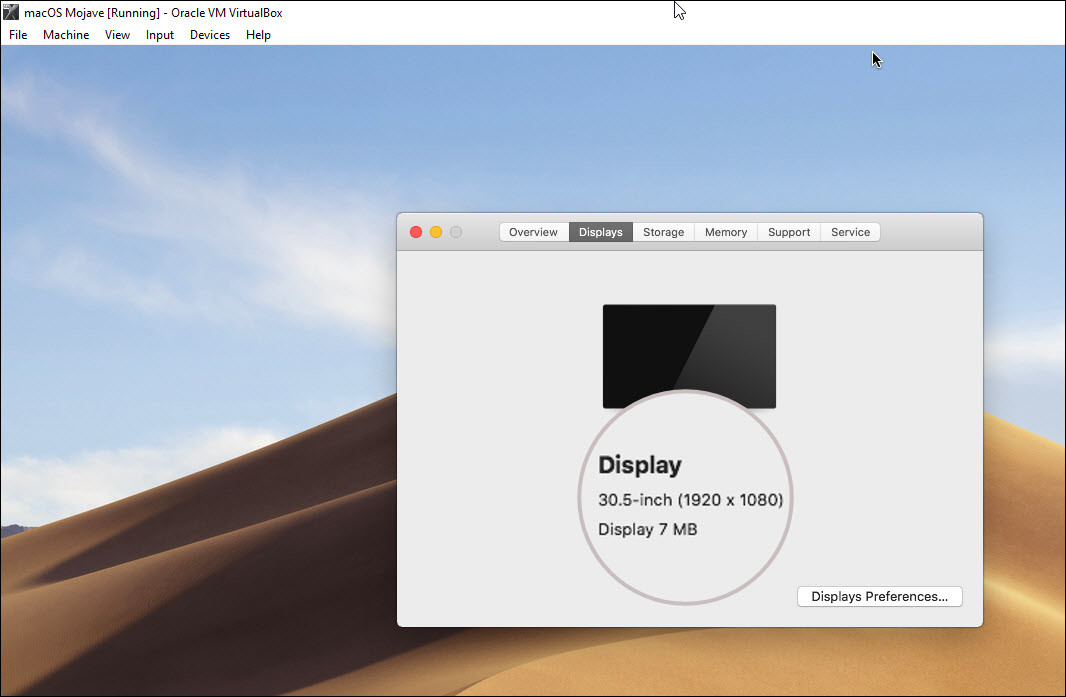Click the black display monitor thumbnail
This screenshot has width=1066, height=697.
pyautogui.click(x=689, y=356)
